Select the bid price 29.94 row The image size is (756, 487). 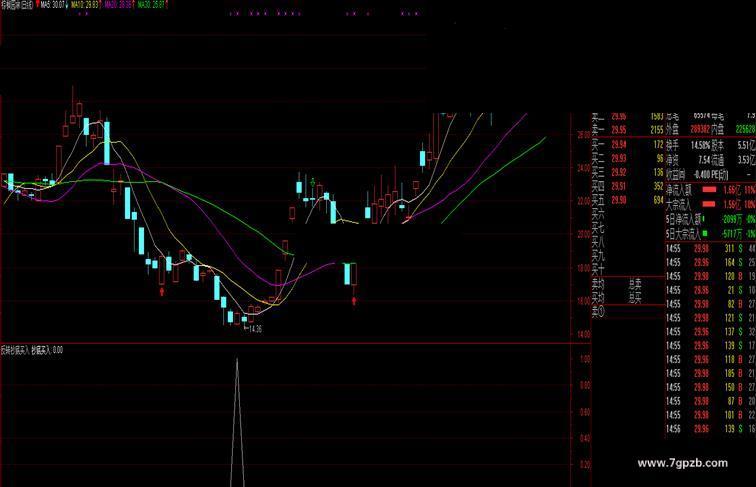628,144
